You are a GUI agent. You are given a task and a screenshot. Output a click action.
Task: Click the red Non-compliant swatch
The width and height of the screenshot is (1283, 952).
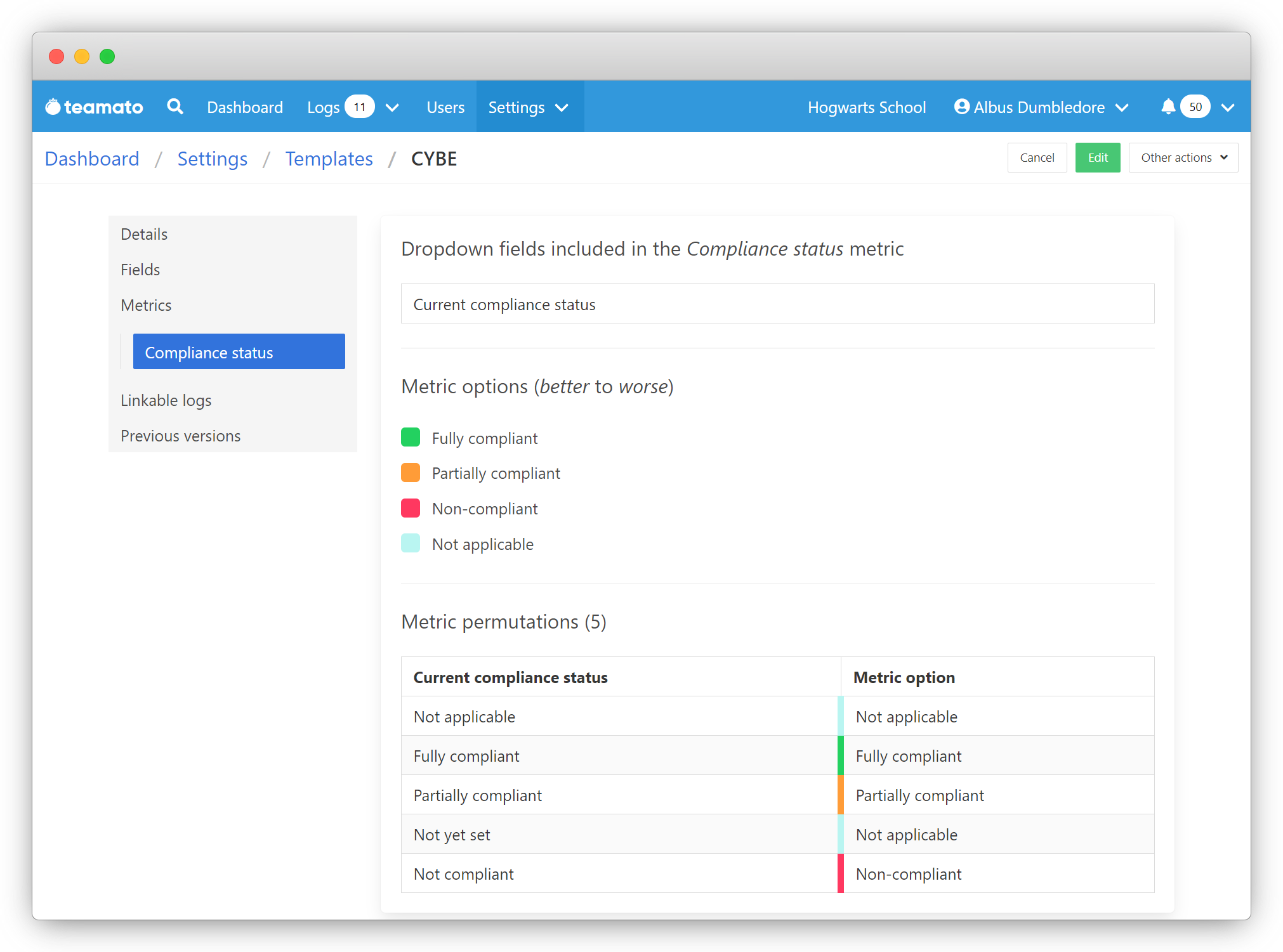[x=411, y=508]
